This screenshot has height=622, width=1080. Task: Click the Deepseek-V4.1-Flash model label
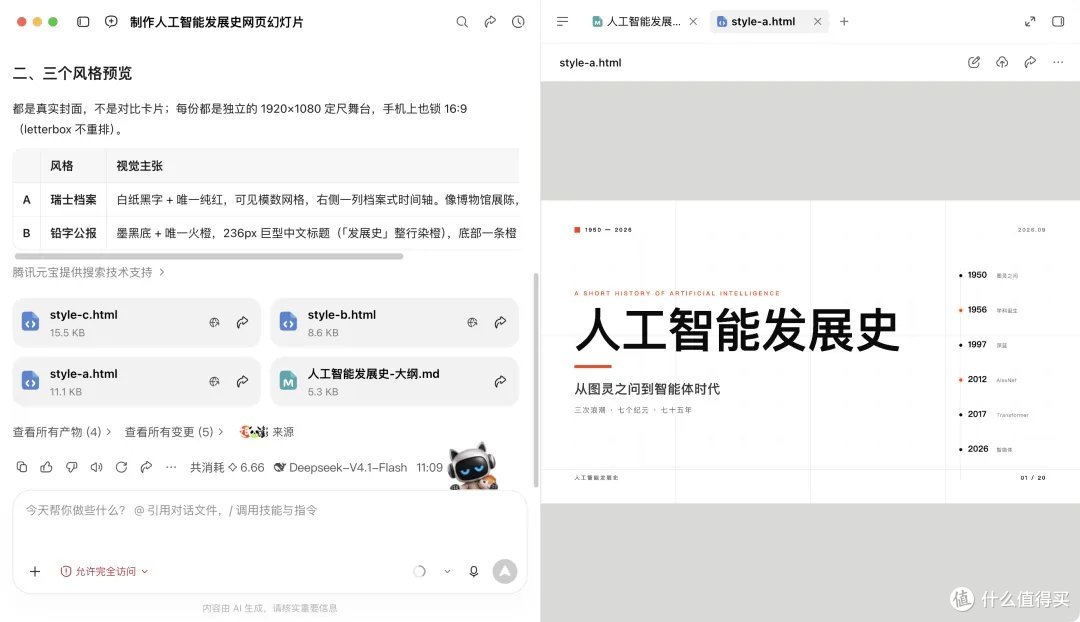point(341,467)
